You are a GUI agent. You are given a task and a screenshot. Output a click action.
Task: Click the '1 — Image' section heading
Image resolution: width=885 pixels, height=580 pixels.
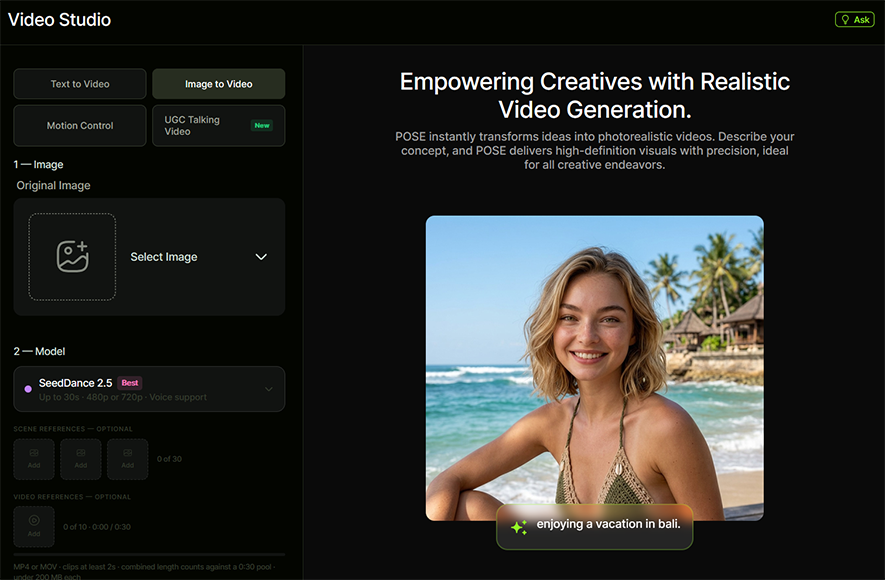38,164
